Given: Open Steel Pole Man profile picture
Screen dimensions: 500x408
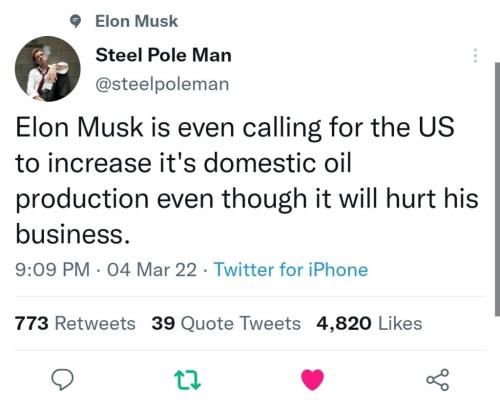Looking at the screenshot, I should (48, 69).
